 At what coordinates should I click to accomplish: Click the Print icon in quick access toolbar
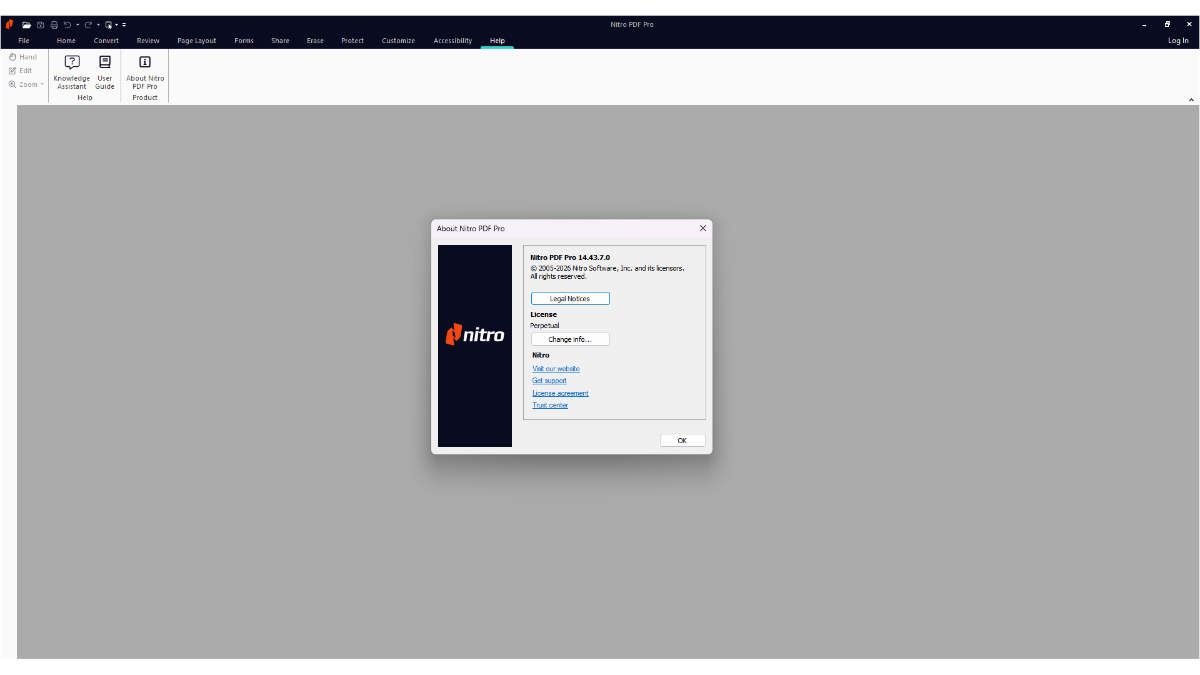click(54, 25)
